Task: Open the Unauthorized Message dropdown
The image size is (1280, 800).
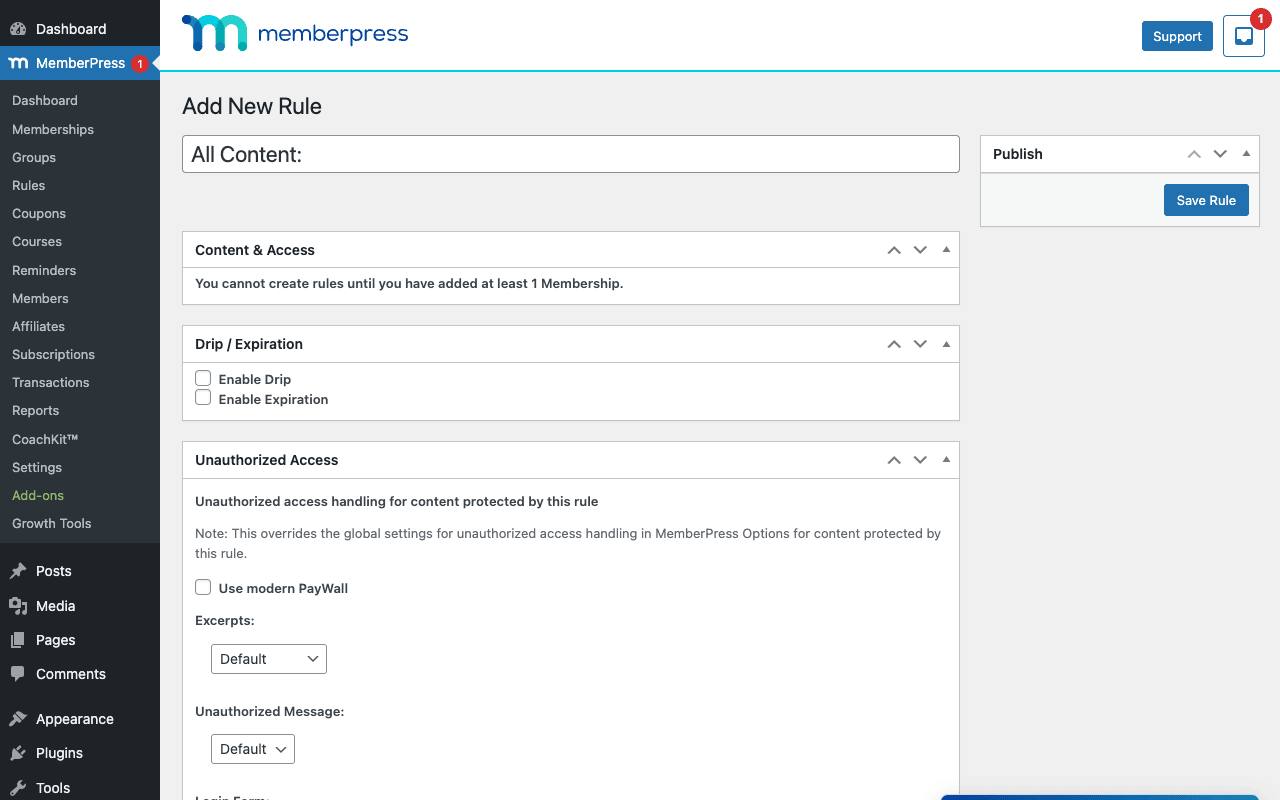Action: (x=253, y=749)
